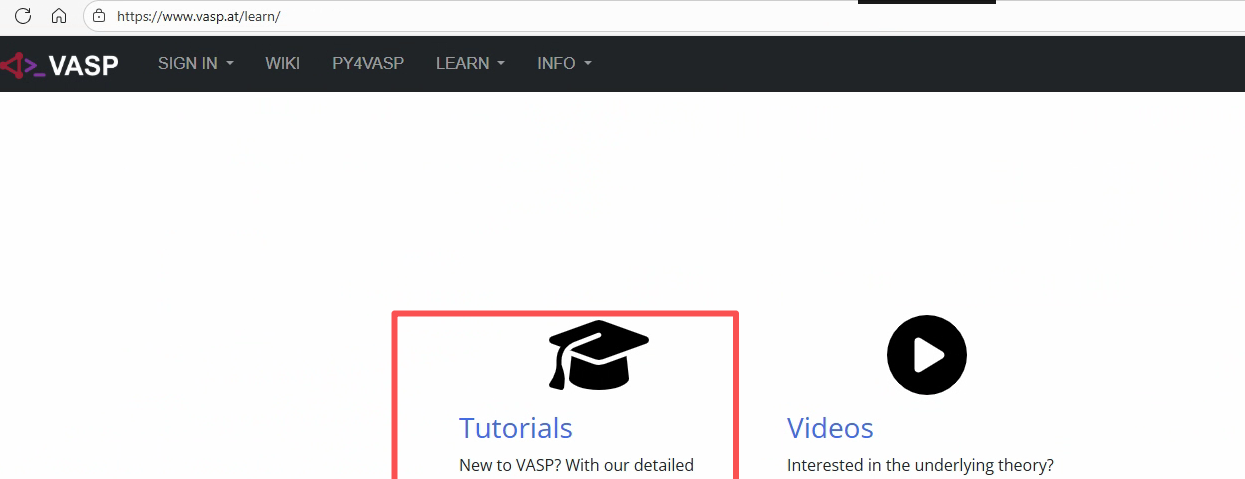Image resolution: width=1245 pixels, height=479 pixels.
Task: Go to the browser home page icon
Action: (59, 16)
